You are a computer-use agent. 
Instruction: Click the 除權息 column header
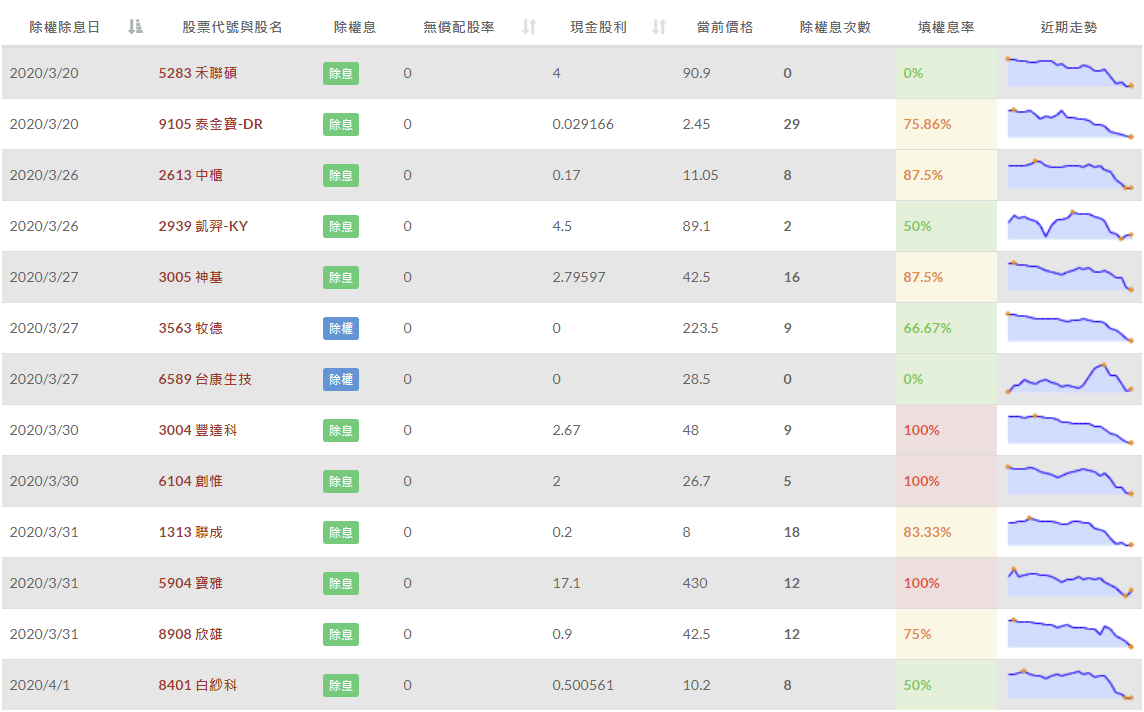pyautogui.click(x=355, y=27)
